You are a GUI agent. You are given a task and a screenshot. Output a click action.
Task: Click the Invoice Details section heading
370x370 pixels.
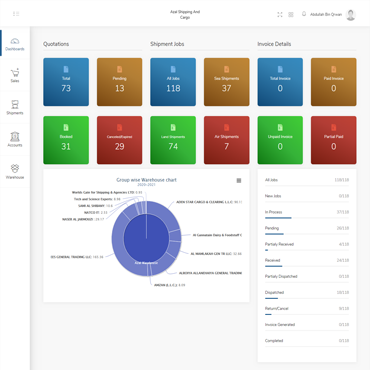(274, 44)
